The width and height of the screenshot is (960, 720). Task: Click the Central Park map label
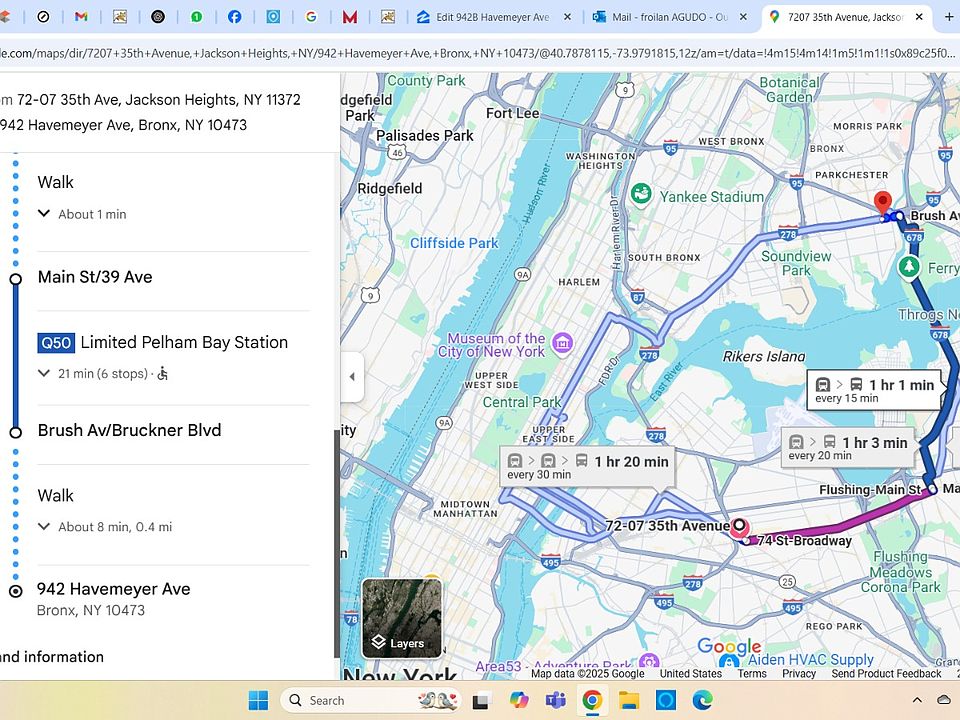coord(522,402)
